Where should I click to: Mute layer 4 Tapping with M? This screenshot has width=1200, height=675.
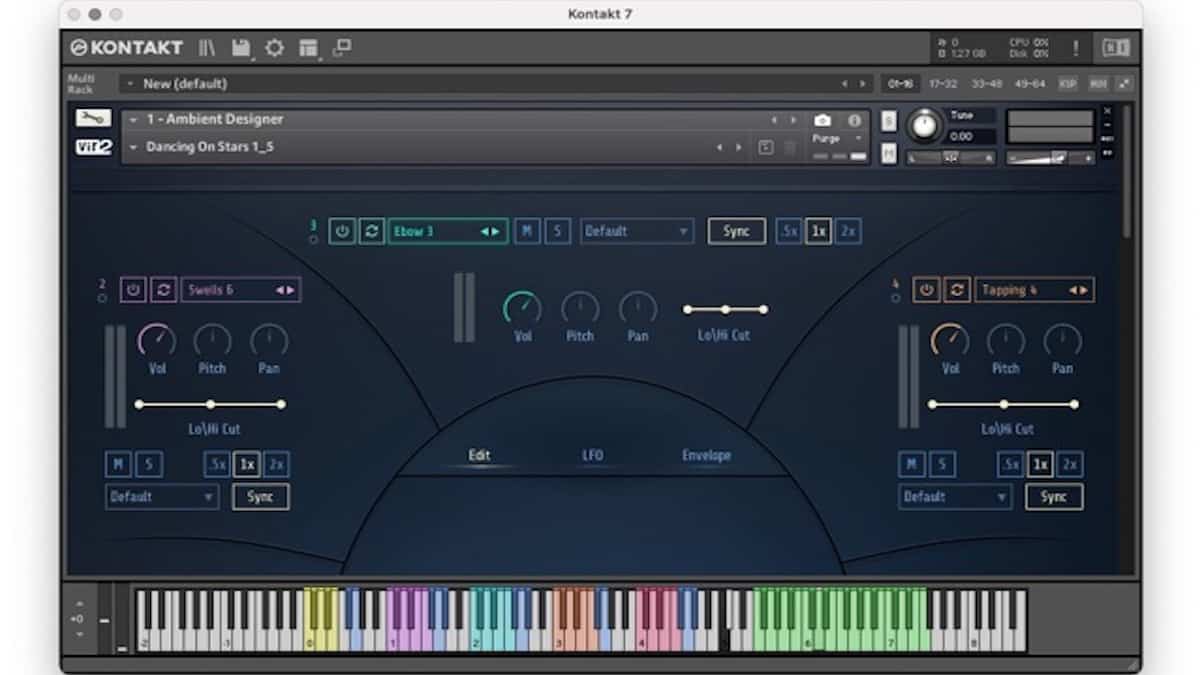[x=911, y=464]
